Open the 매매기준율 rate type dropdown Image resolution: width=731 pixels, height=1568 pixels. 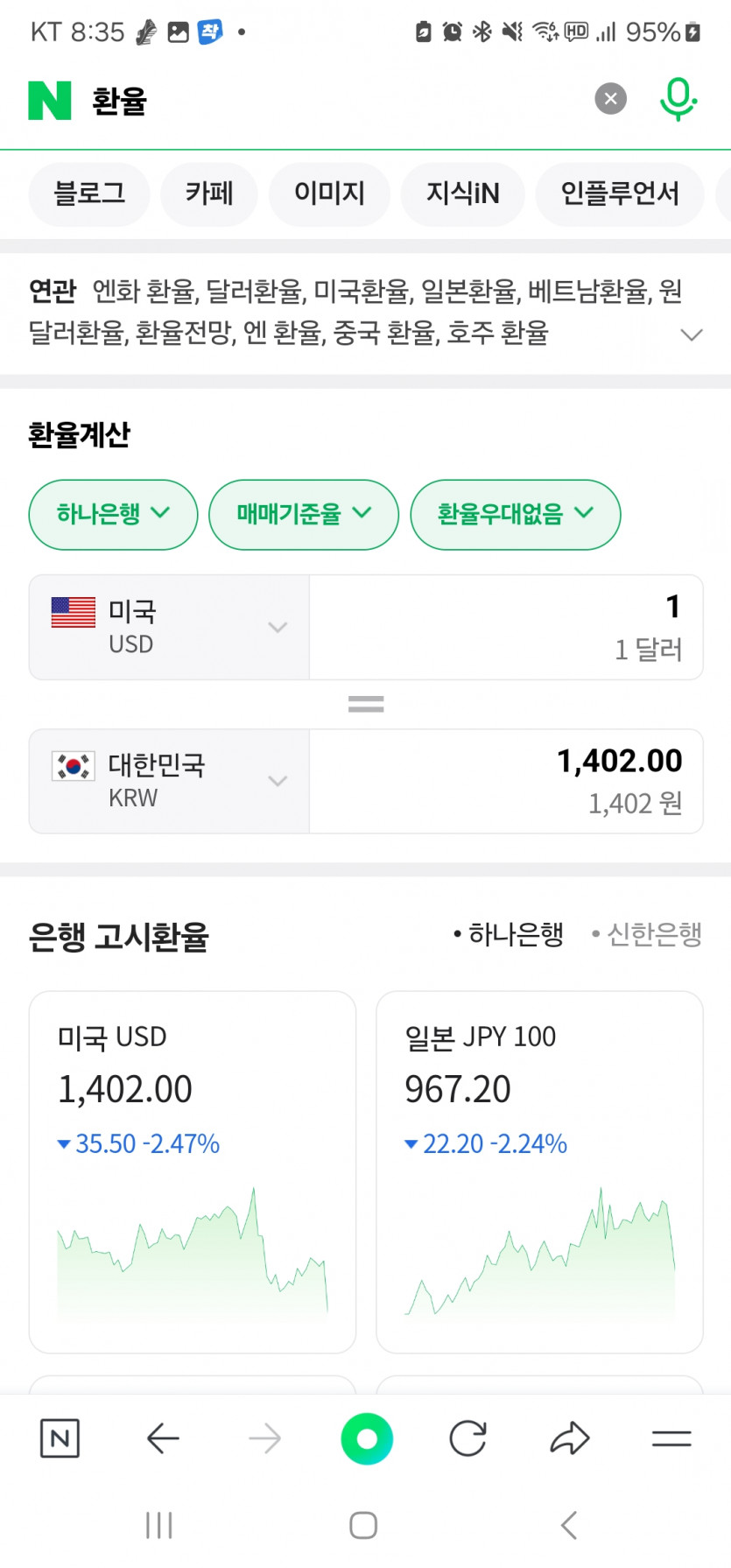coord(304,514)
